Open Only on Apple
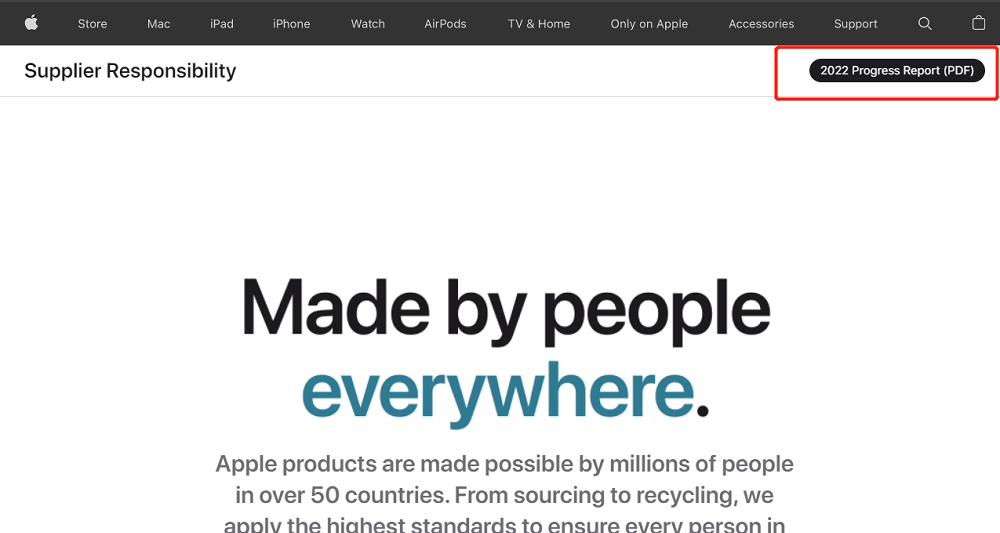Image resolution: width=1000 pixels, height=533 pixels. 649,24
